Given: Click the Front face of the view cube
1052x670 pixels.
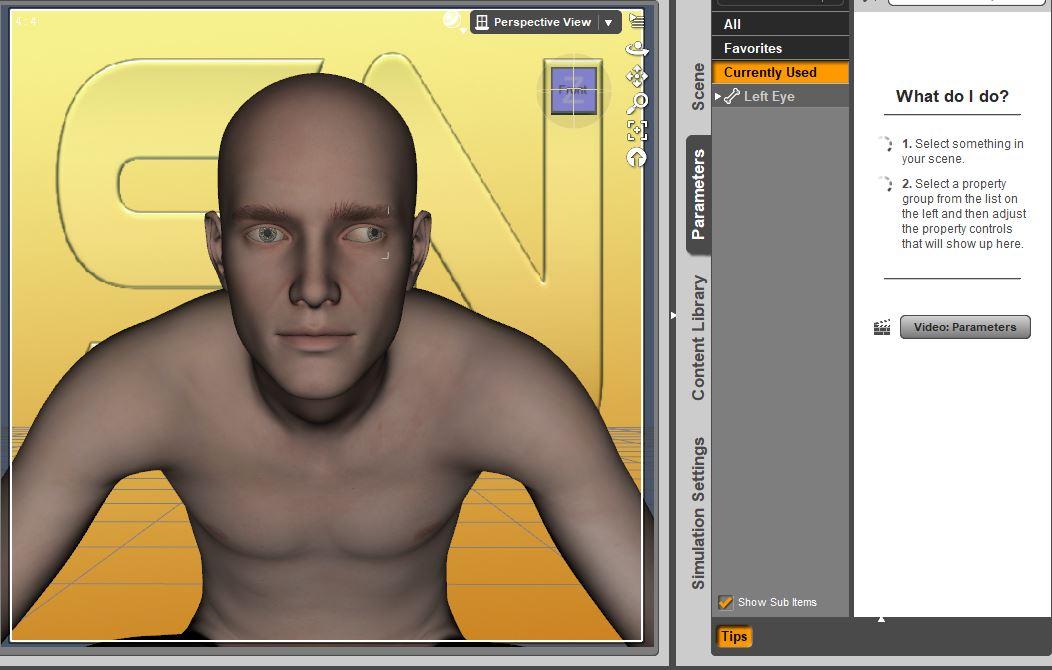Looking at the screenshot, I should 573,91.
